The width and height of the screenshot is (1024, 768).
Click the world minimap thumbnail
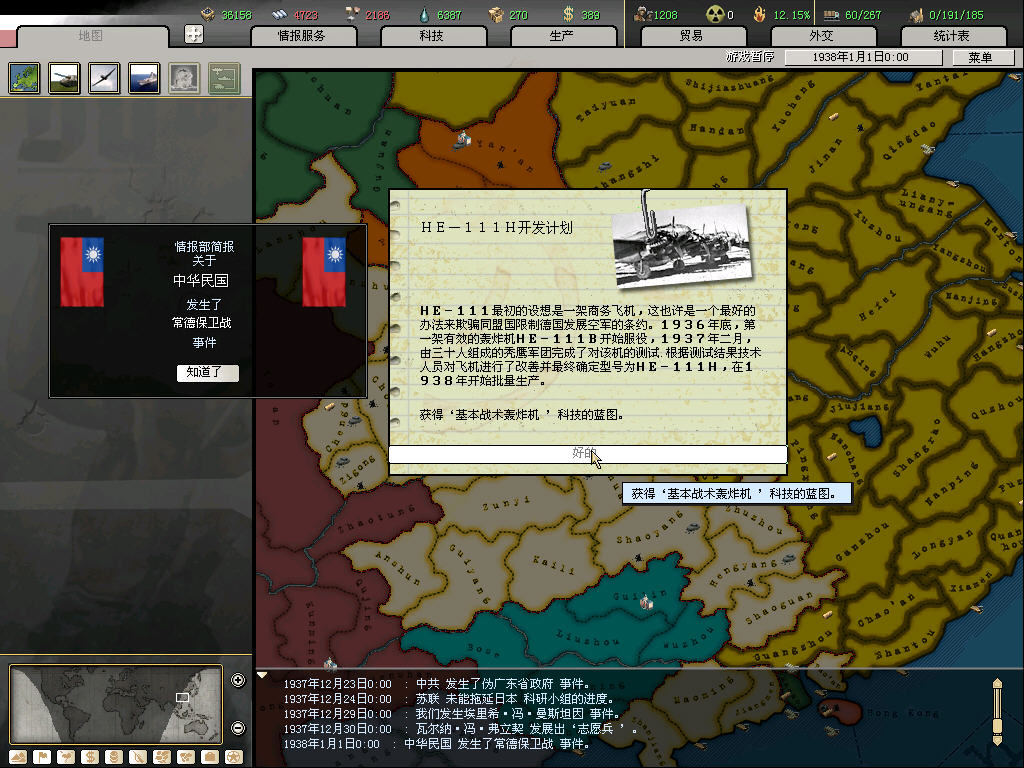(x=115, y=703)
